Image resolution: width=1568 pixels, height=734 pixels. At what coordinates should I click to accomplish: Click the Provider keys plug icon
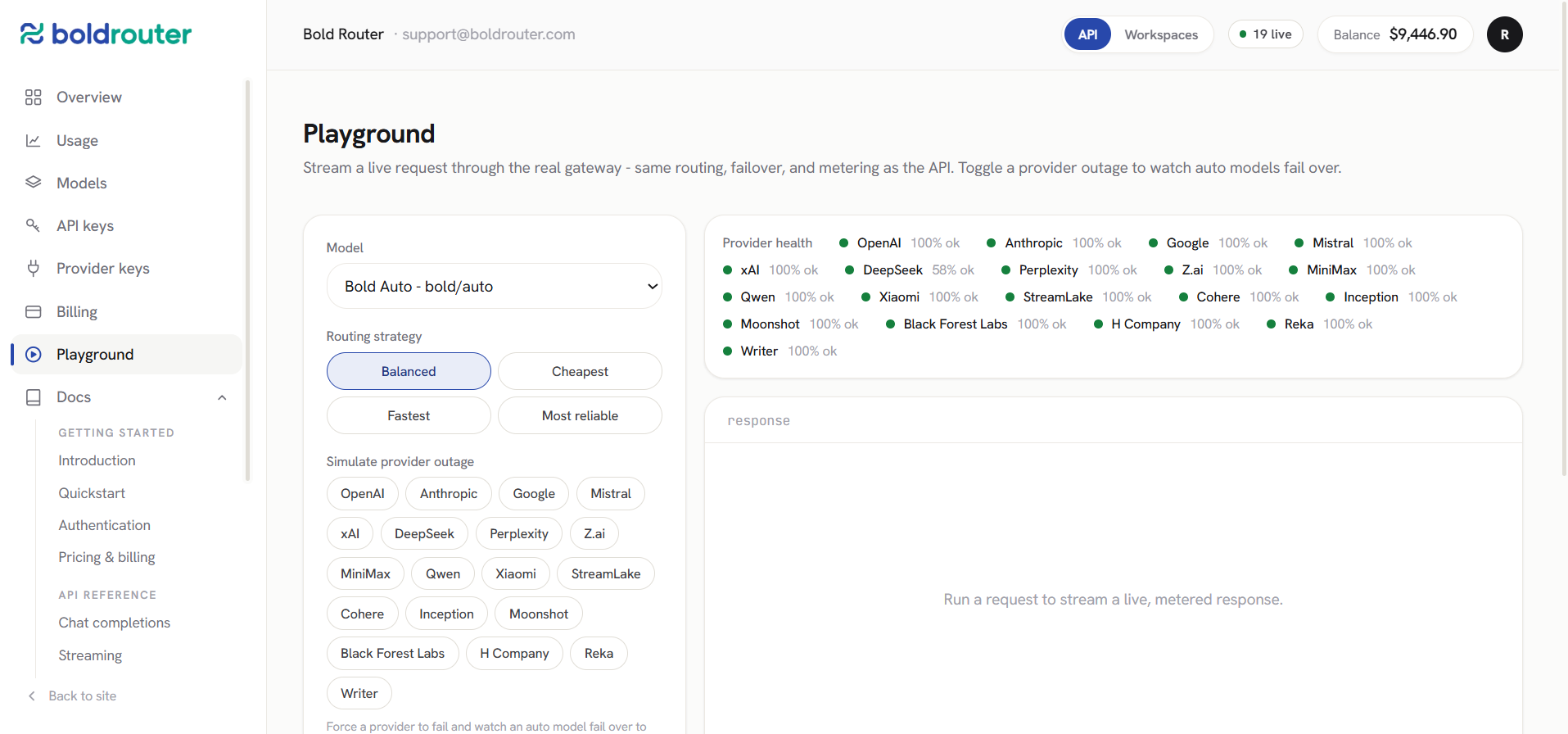pos(33,269)
